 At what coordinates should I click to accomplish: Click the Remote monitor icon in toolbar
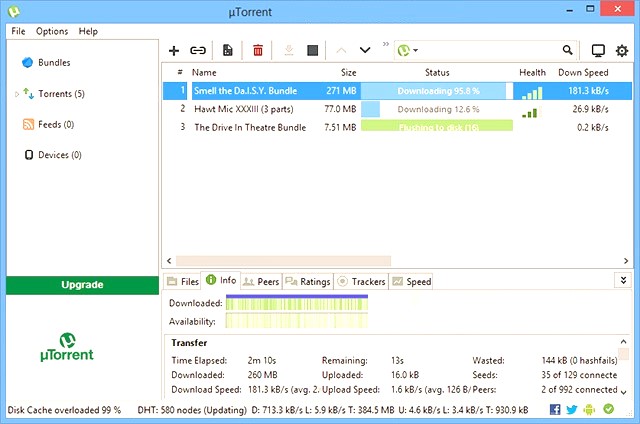(x=598, y=51)
